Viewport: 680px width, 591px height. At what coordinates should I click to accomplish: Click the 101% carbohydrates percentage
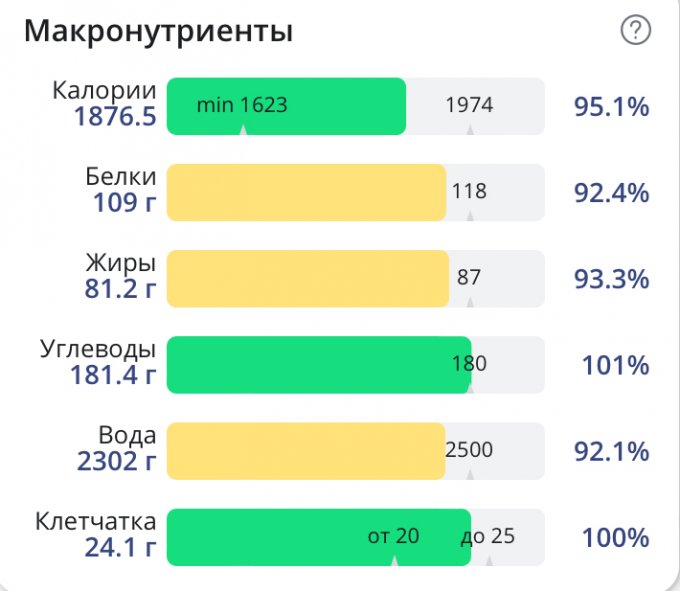click(x=615, y=365)
